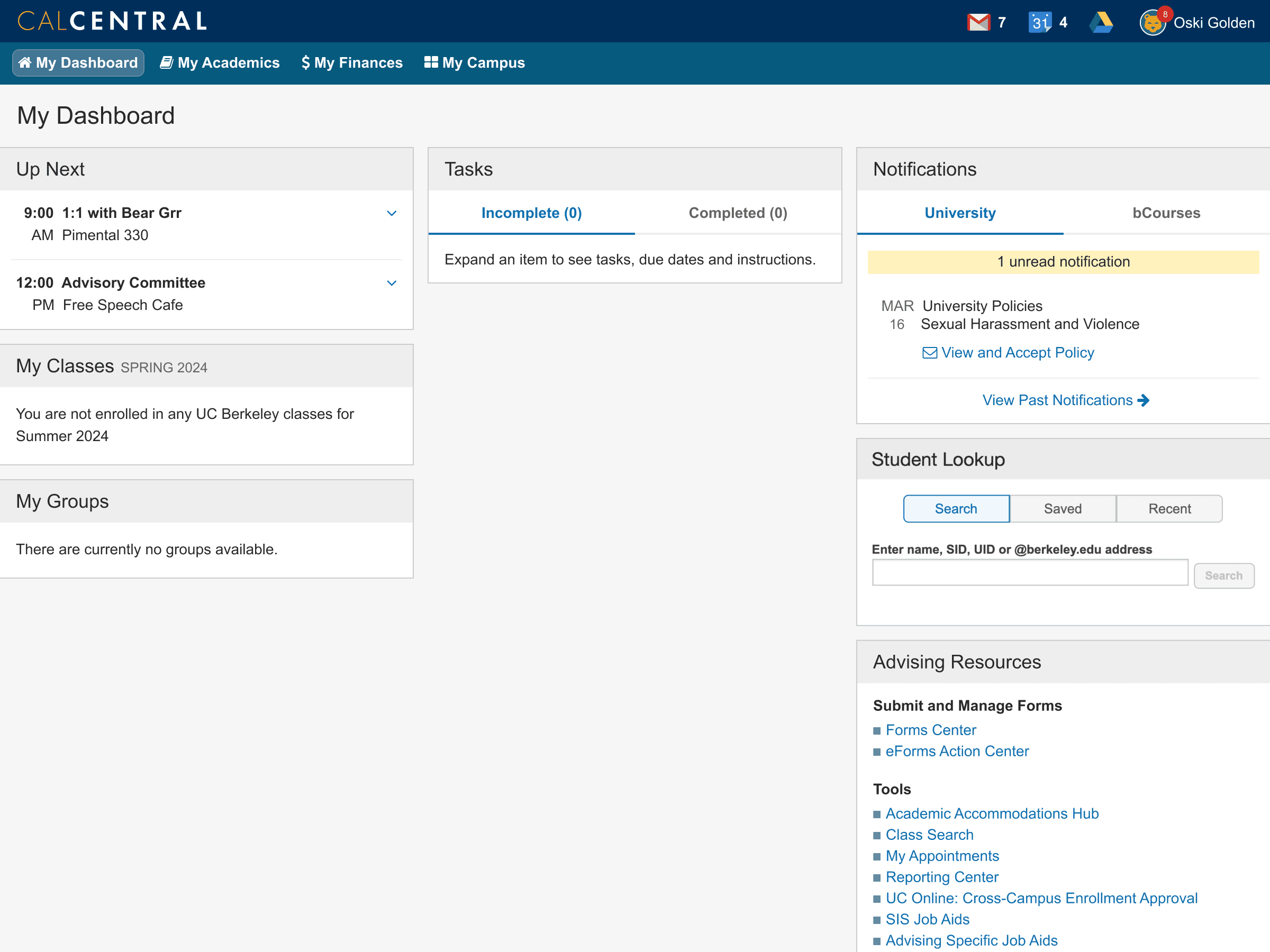This screenshot has width=1270, height=952.
Task: Click the book icon for My Academics
Action: 167,62
